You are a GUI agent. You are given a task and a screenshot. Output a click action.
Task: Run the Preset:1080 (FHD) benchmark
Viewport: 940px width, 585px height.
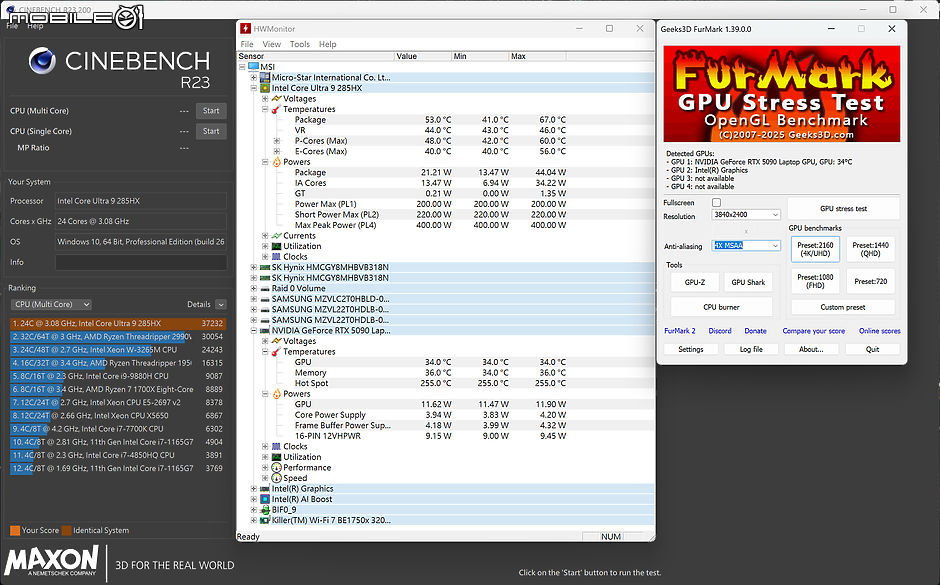[815, 281]
